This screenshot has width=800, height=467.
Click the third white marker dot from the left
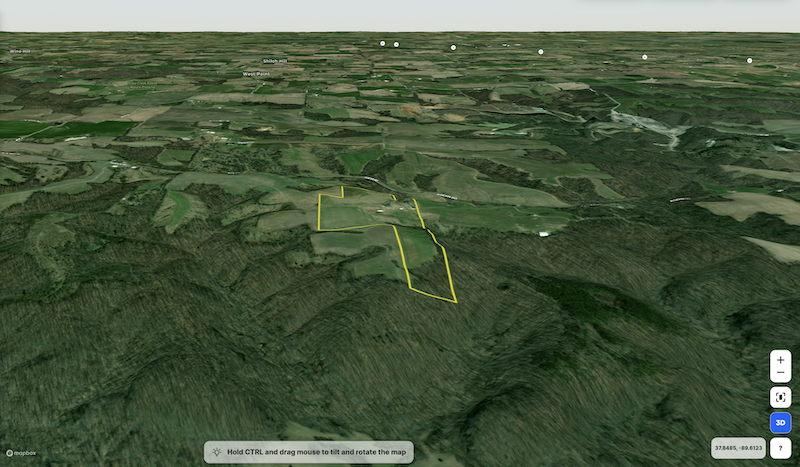click(x=453, y=47)
